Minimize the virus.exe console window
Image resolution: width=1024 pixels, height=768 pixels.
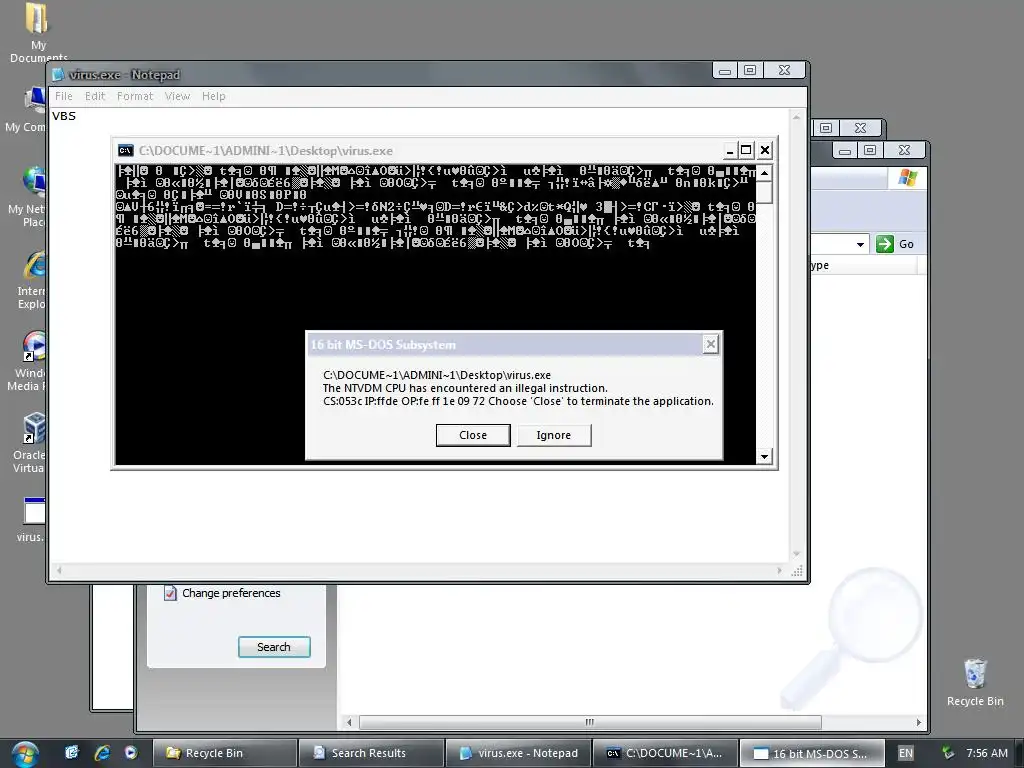click(729, 151)
